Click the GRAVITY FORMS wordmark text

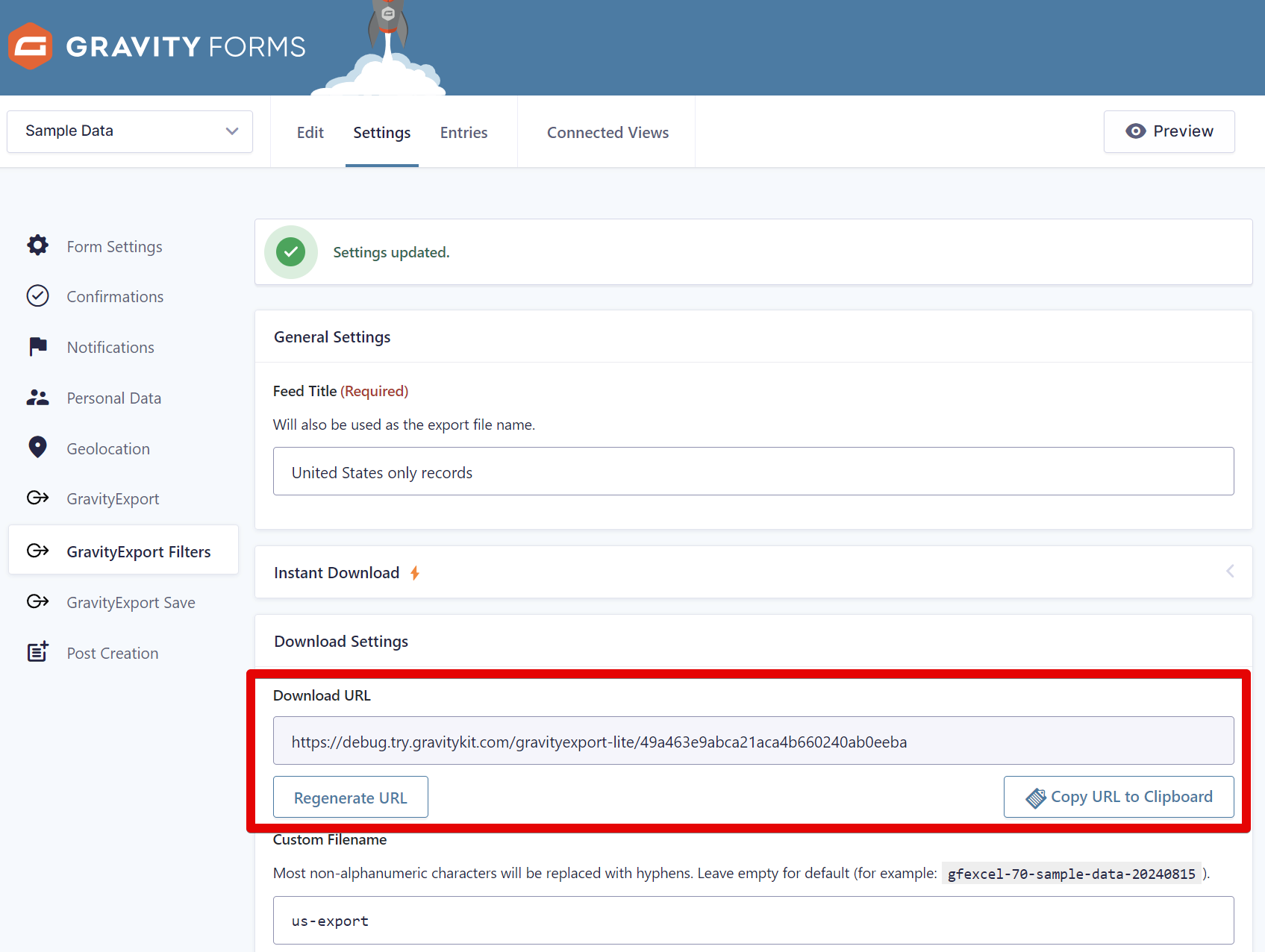(186, 46)
